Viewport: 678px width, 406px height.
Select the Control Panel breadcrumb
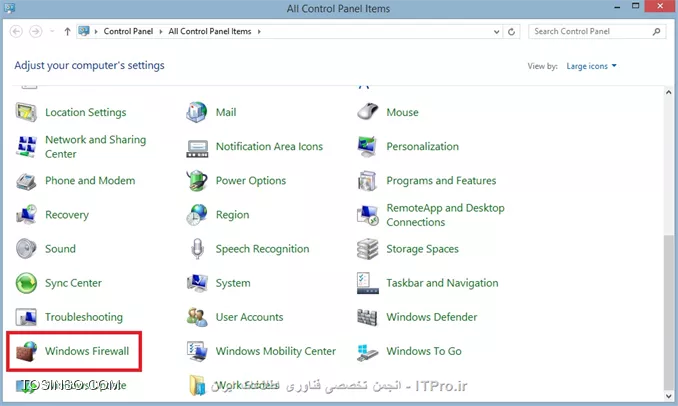pos(128,32)
